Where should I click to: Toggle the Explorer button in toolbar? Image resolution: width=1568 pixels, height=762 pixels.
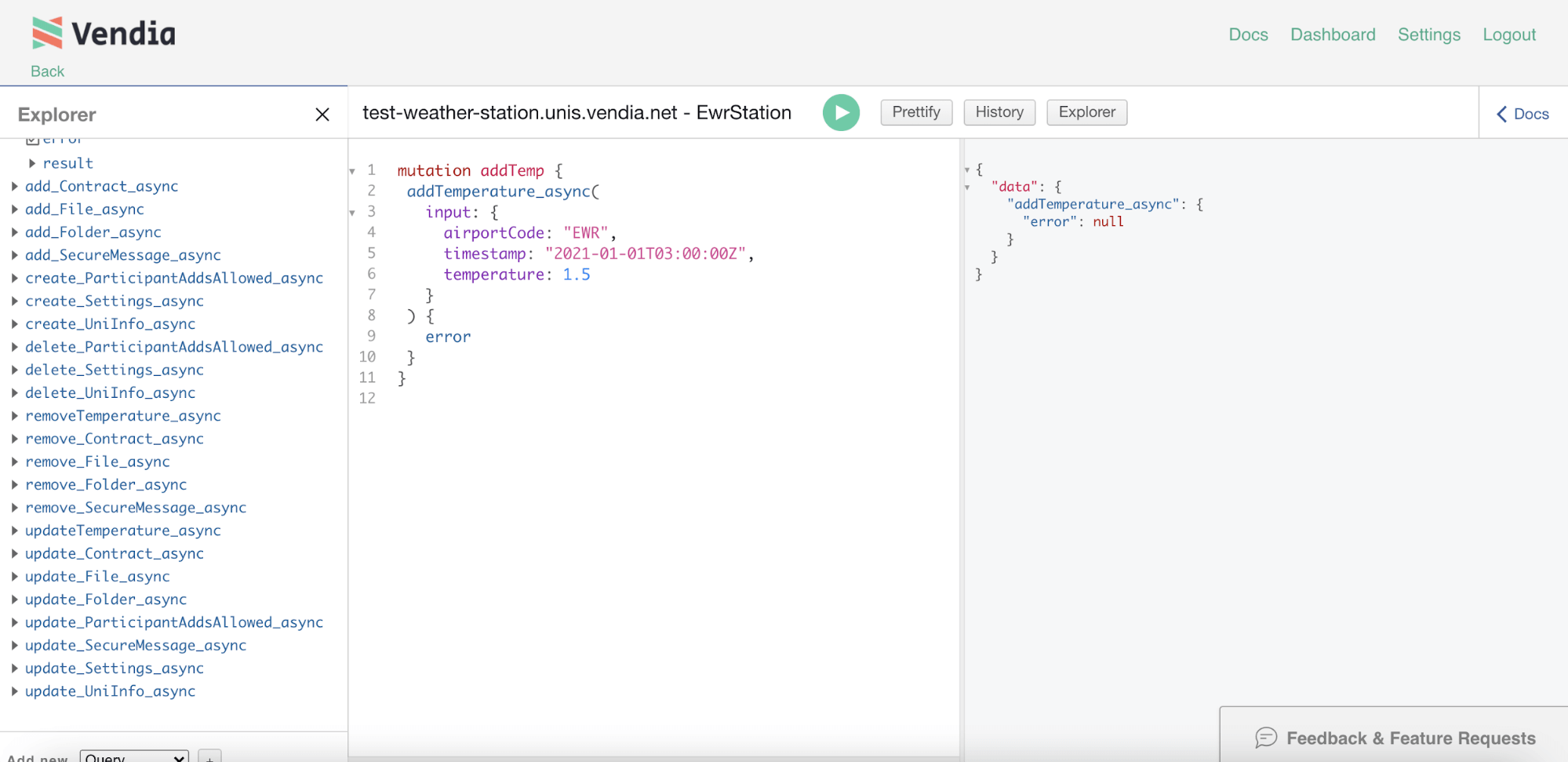(1087, 112)
